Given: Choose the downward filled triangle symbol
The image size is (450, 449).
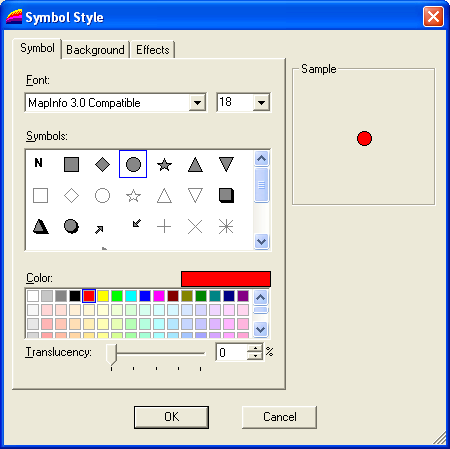Looking at the screenshot, I should tap(226, 164).
